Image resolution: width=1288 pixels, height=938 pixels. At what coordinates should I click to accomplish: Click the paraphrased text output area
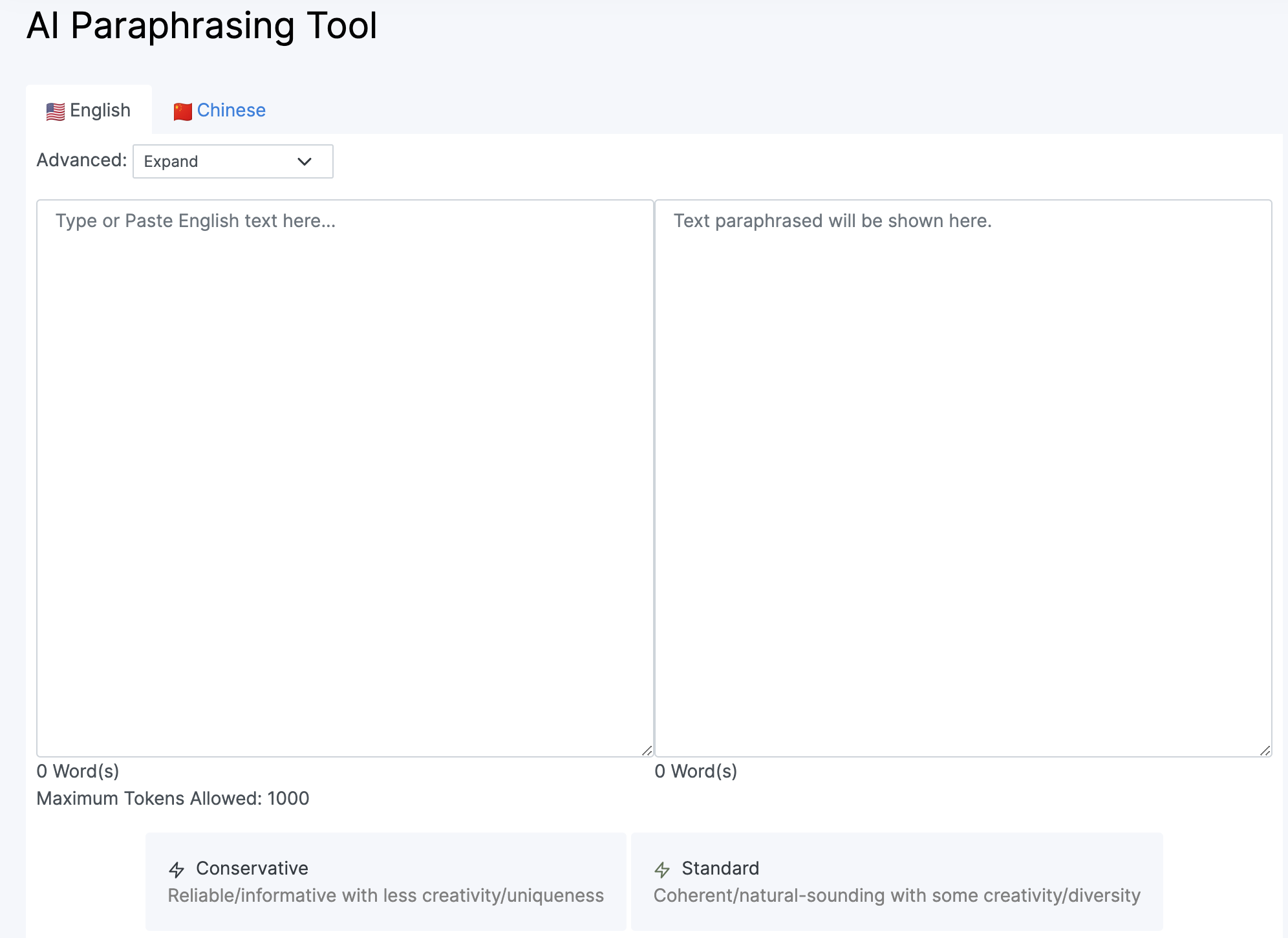[x=963, y=477]
